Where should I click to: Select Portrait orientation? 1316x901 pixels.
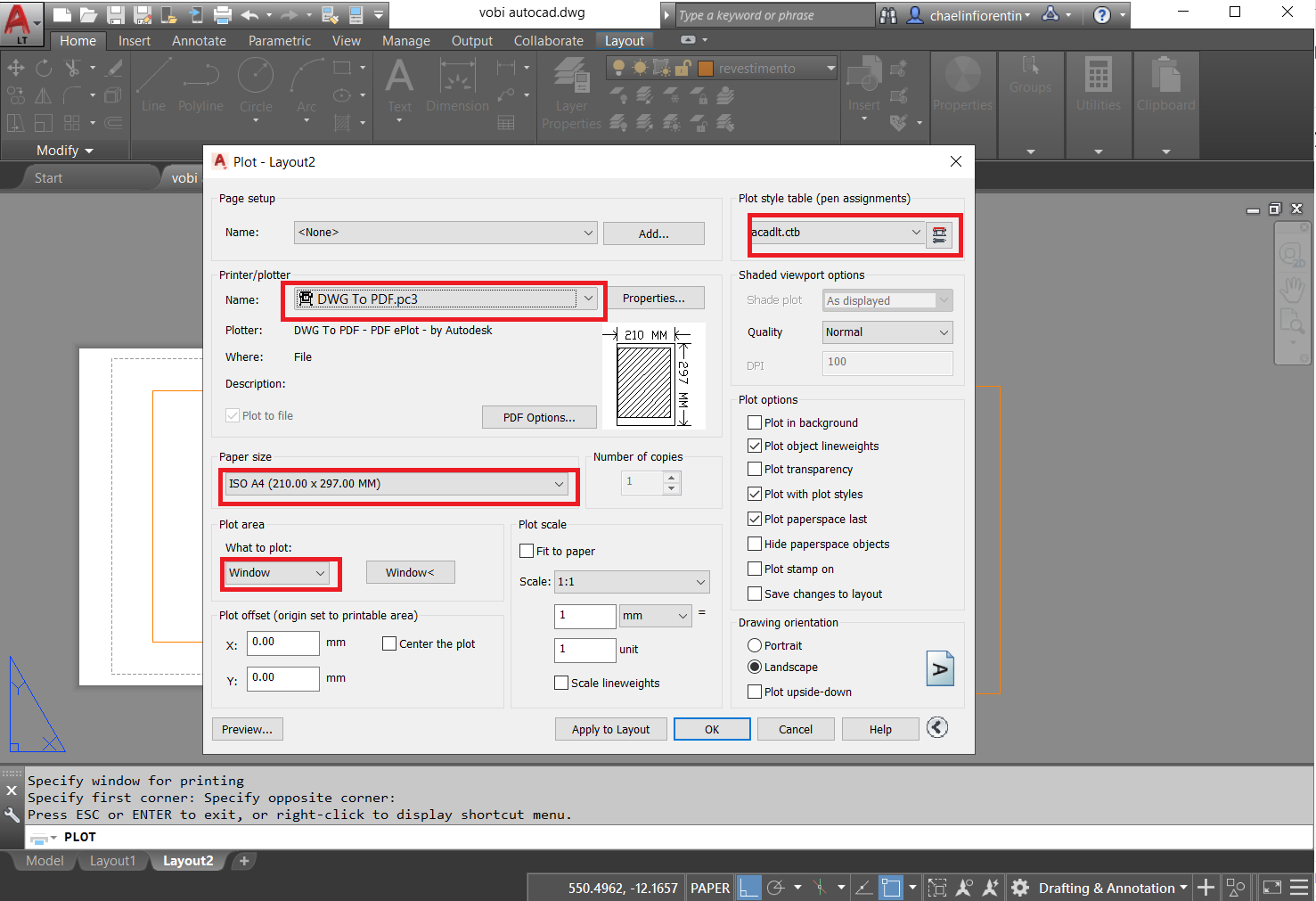click(755, 645)
